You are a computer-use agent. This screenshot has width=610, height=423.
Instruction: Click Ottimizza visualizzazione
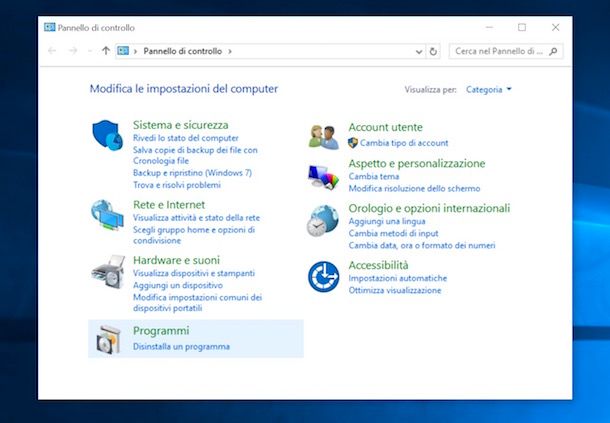[395, 290]
